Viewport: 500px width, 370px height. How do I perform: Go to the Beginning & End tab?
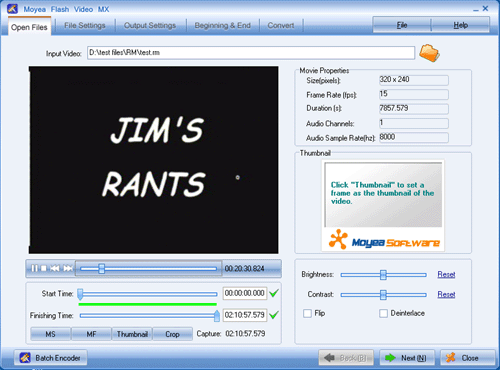click(x=222, y=26)
